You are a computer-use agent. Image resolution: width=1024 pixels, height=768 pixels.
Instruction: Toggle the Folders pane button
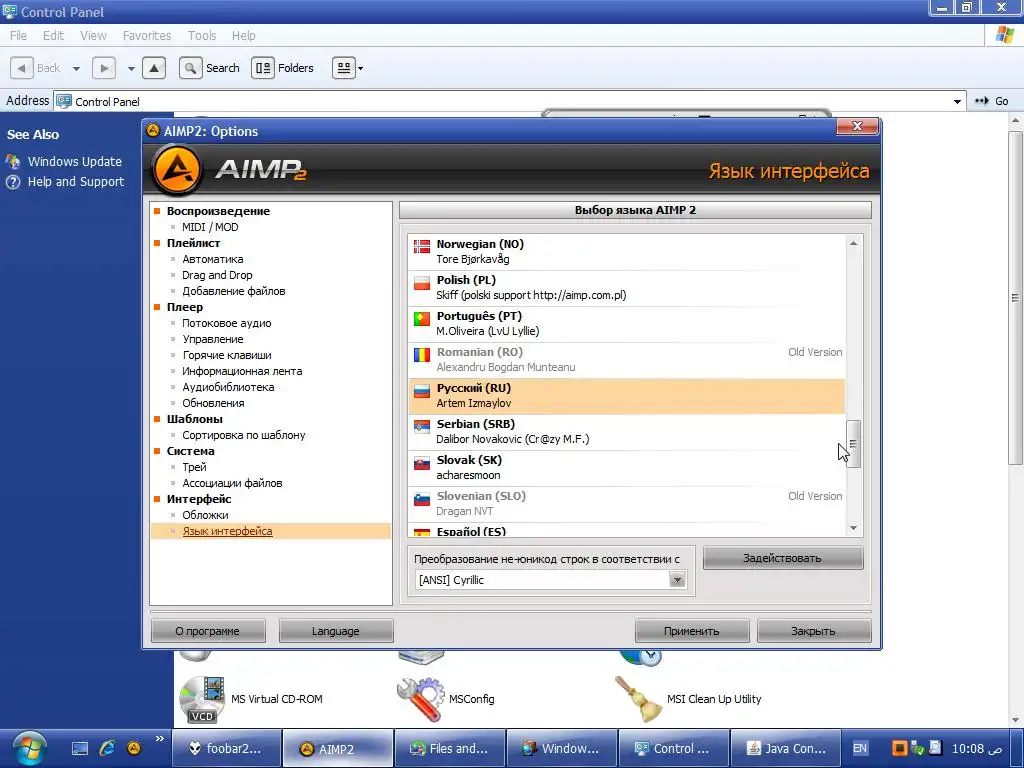point(283,68)
